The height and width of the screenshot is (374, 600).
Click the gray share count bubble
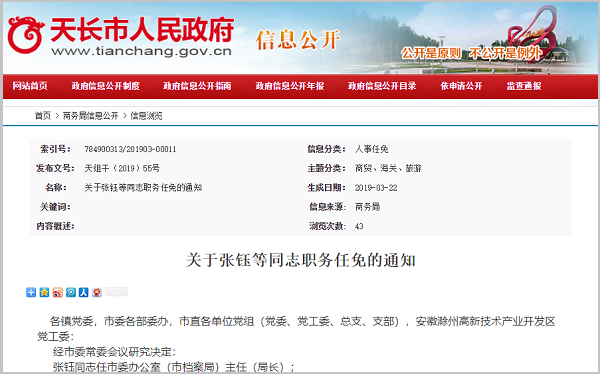(x=116, y=291)
